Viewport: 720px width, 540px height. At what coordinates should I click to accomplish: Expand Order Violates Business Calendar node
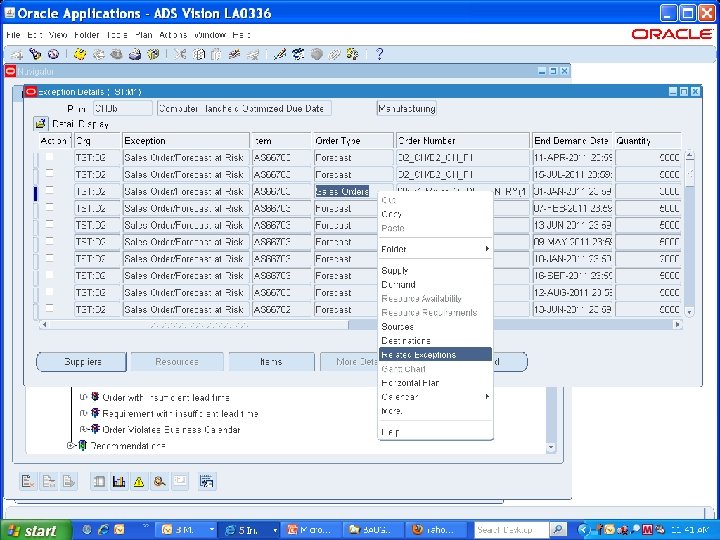[83, 429]
